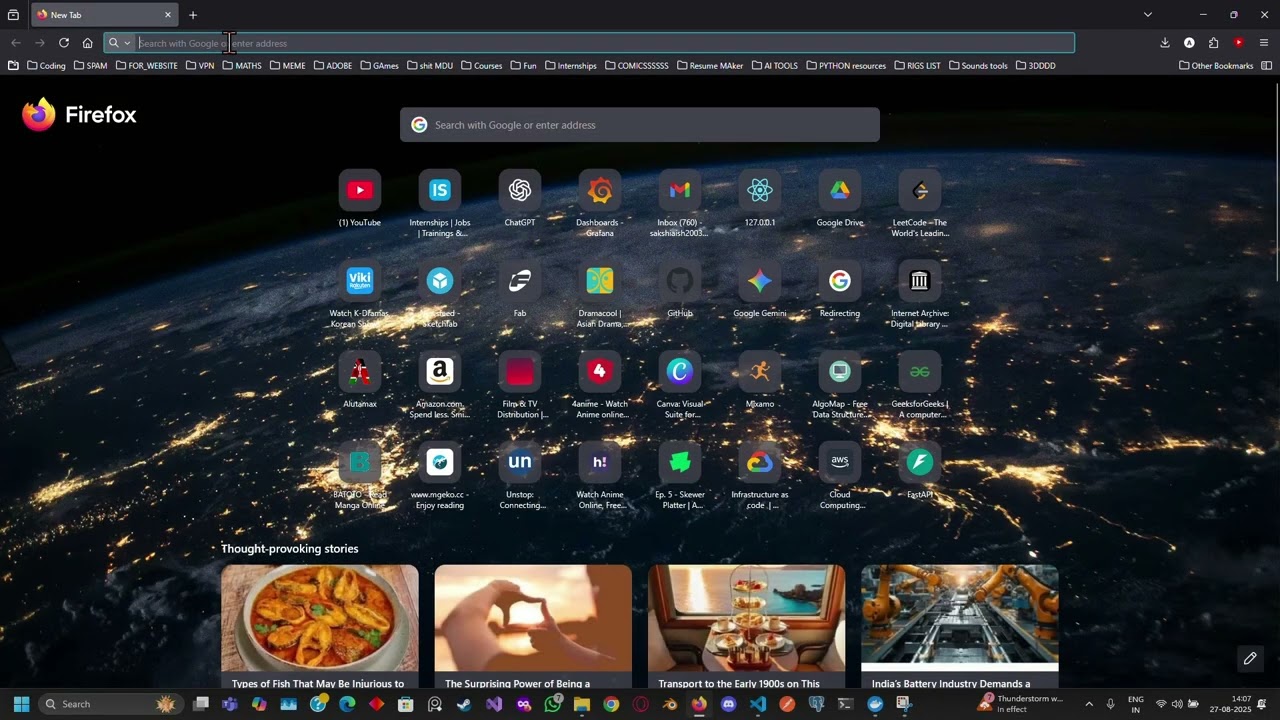
Task: Open the Canva shortcut tile
Action: coord(680,372)
